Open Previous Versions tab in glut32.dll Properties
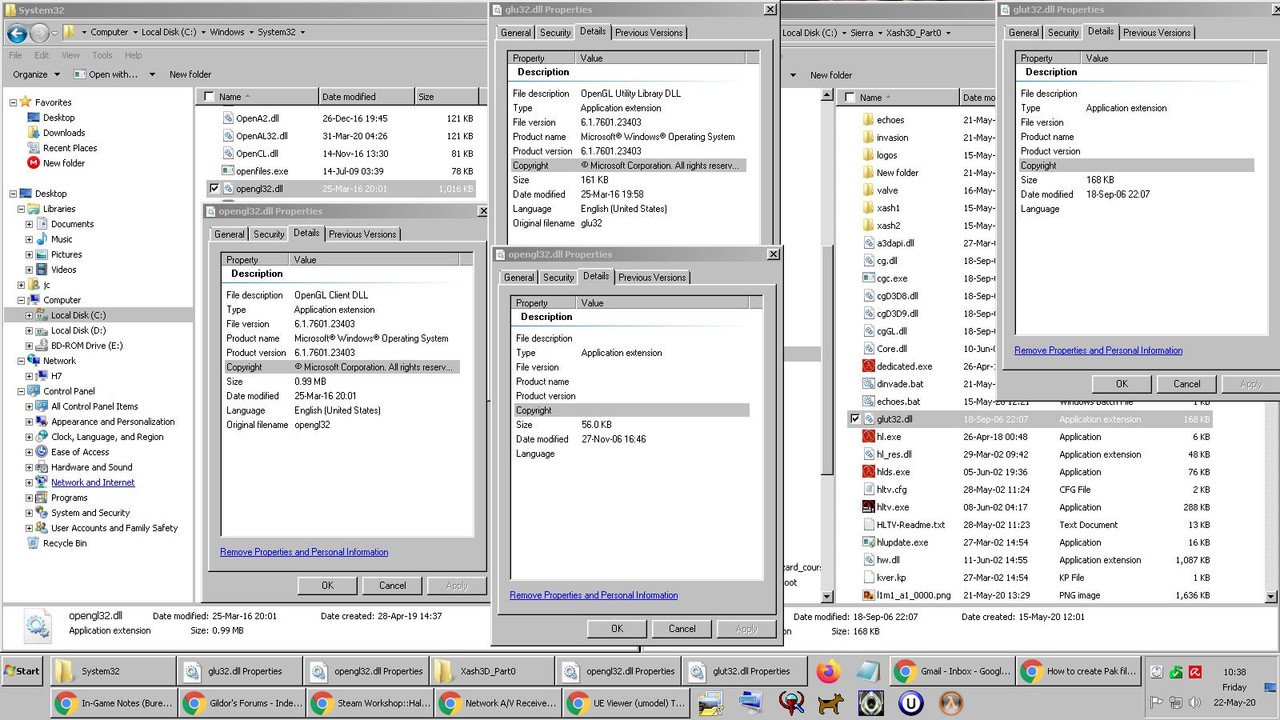 tap(1157, 32)
